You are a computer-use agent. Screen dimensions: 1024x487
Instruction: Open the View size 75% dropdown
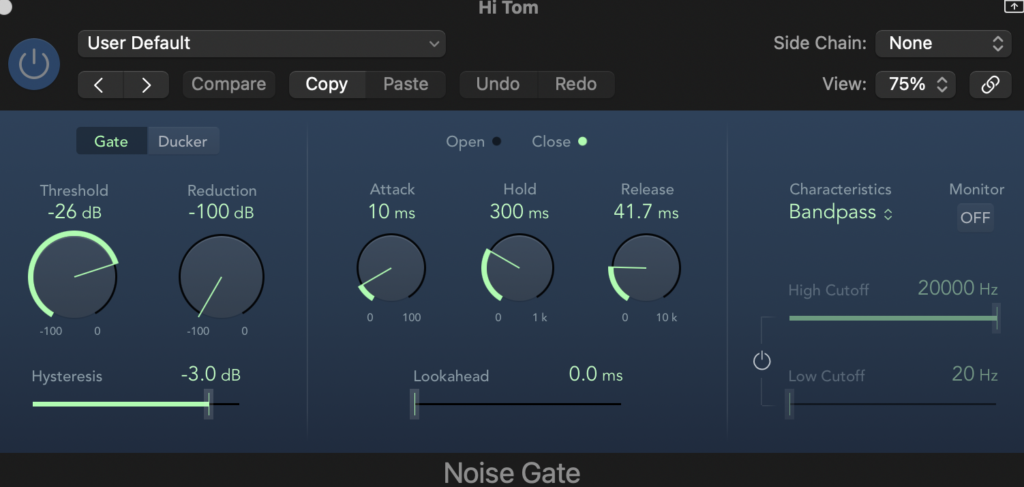coord(915,85)
